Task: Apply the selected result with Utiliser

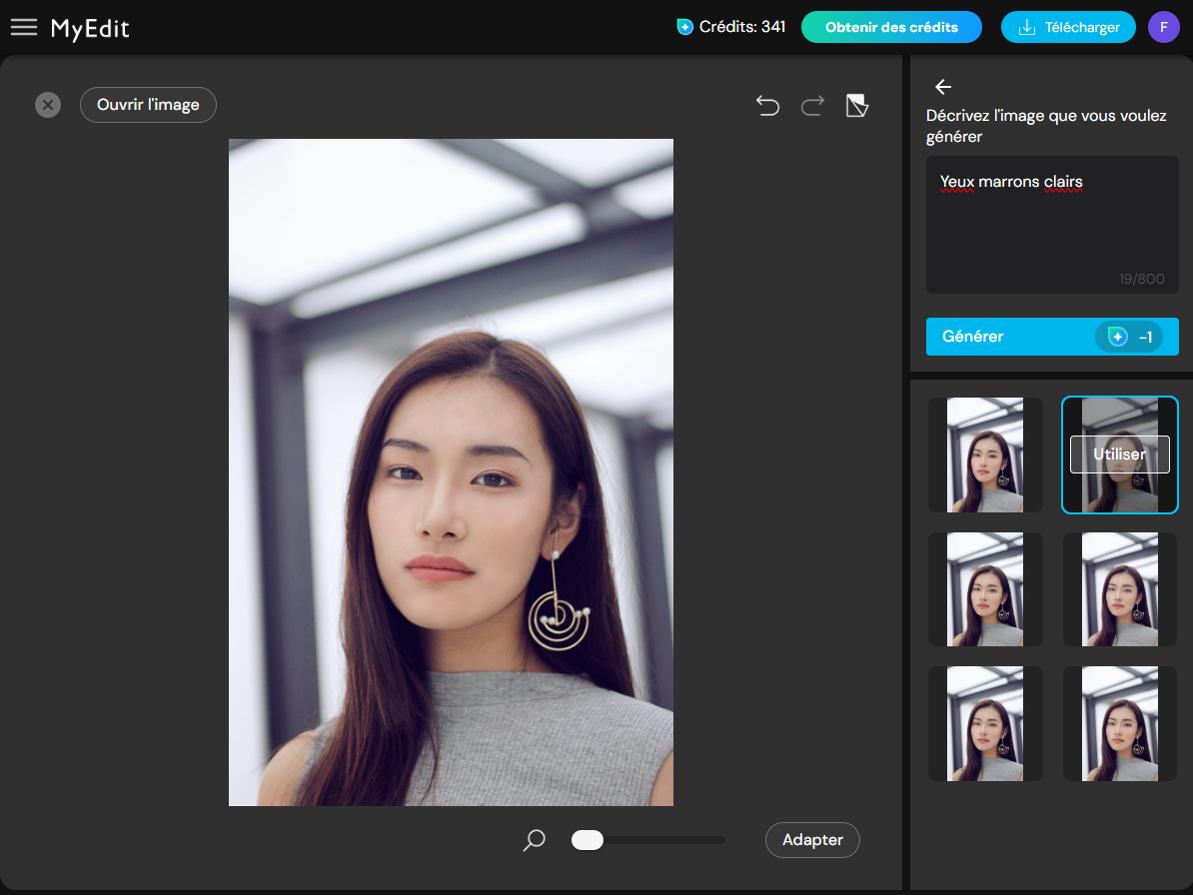Action: click(x=1119, y=453)
